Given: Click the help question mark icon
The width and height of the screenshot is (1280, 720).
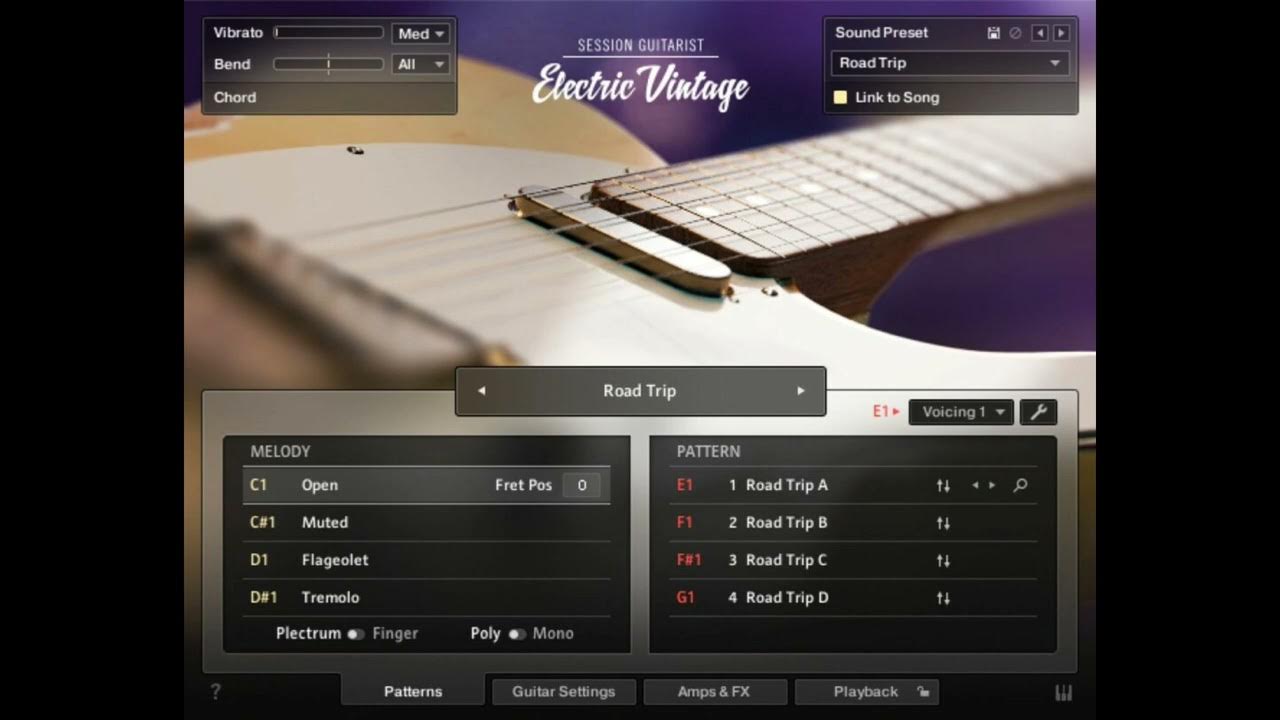Looking at the screenshot, I should click(x=215, y=691).
